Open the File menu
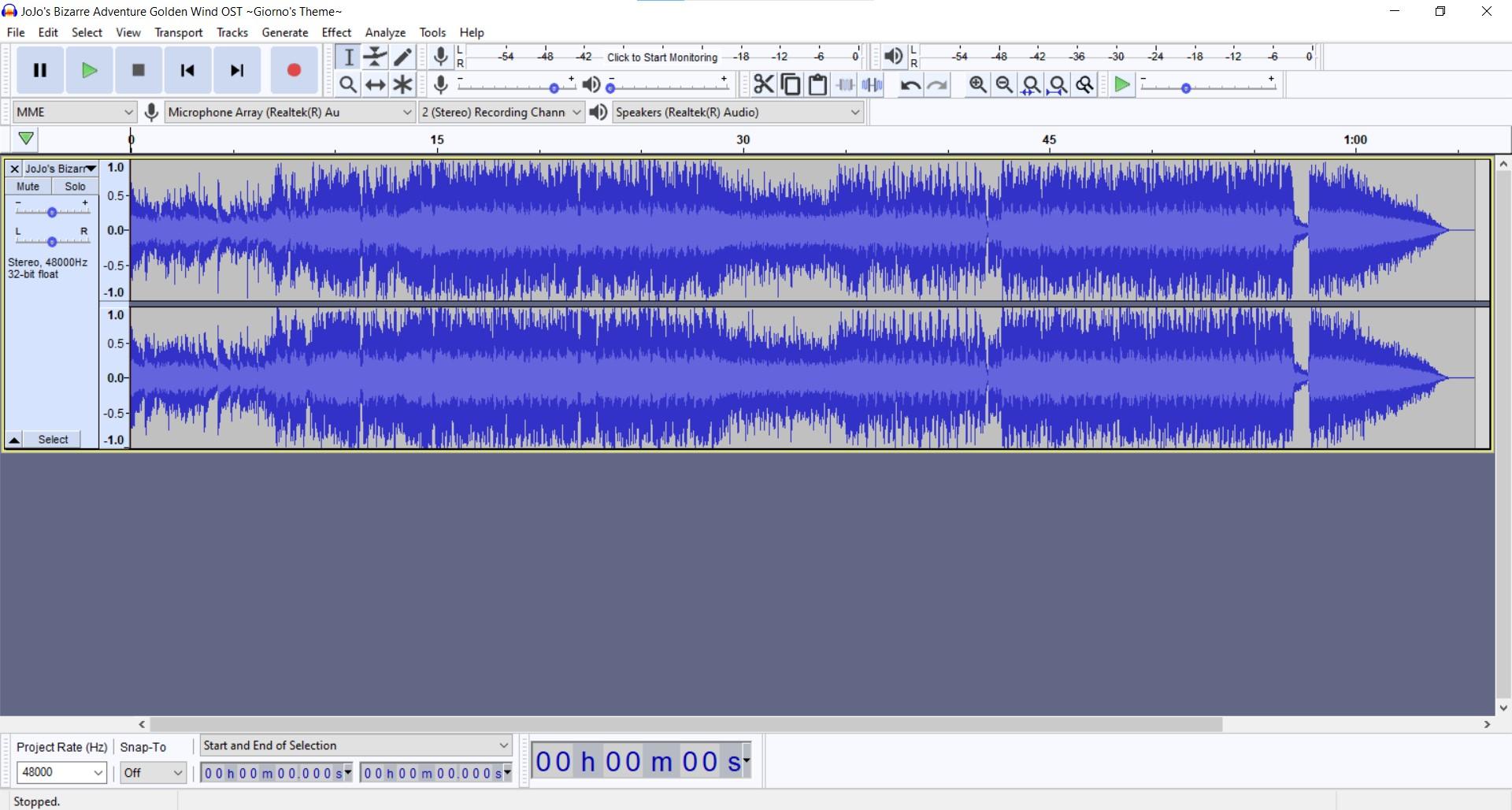The height and width of the screenshot is (810, 1512). pyautogui.click(x=16, y=32)
